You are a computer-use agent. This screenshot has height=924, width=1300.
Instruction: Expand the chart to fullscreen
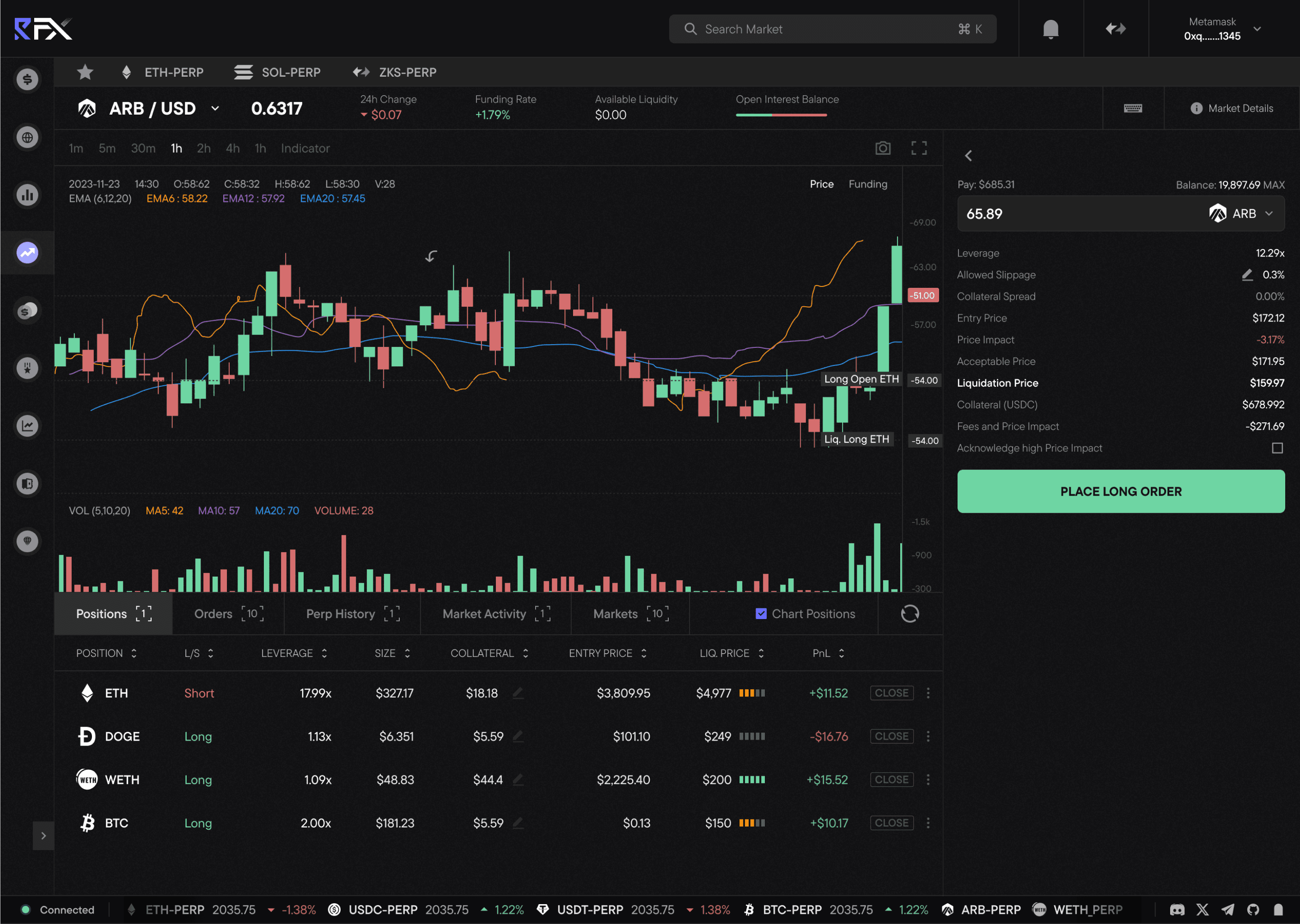[x=919, y=148]
